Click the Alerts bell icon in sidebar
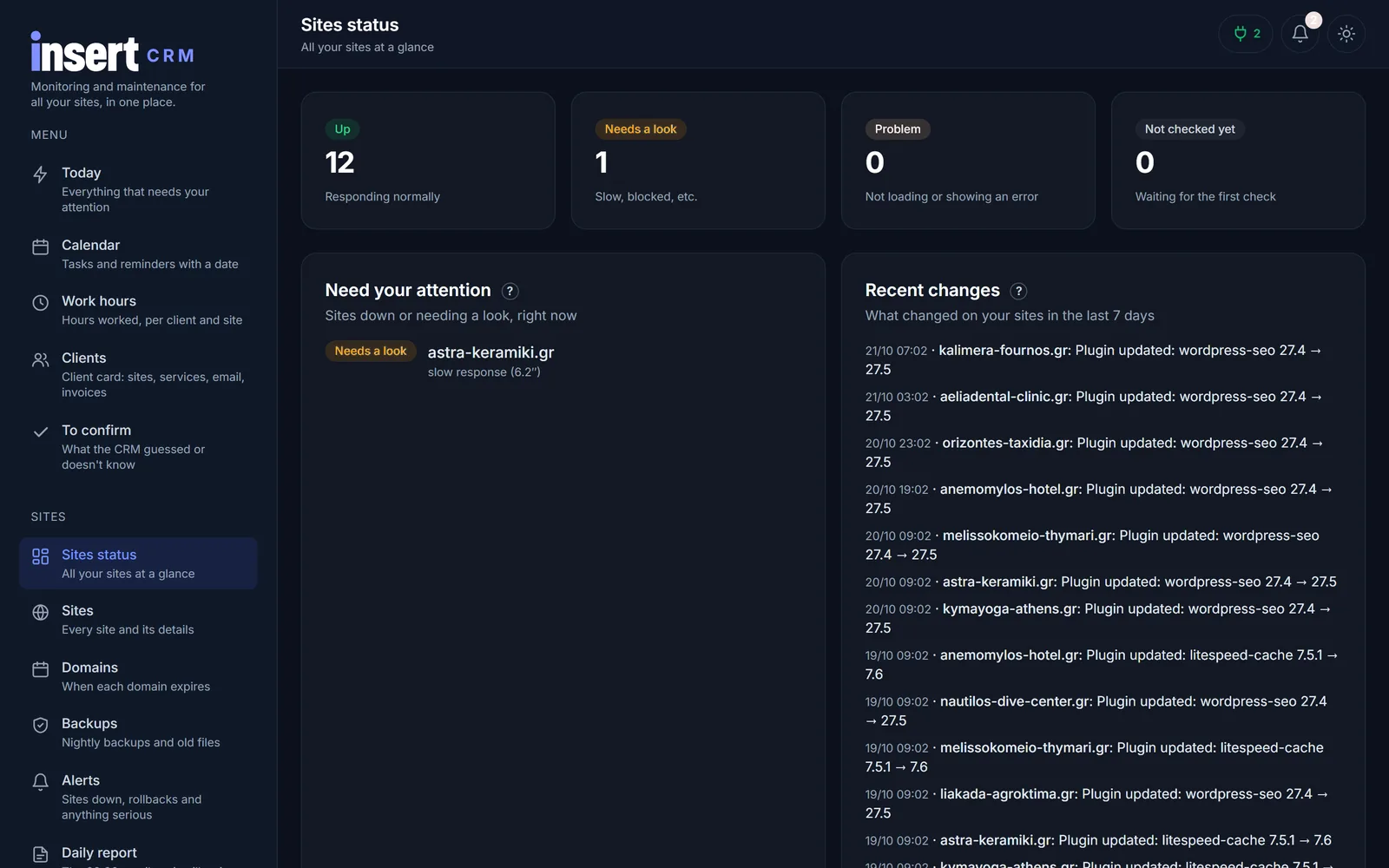 coord(40,782)
